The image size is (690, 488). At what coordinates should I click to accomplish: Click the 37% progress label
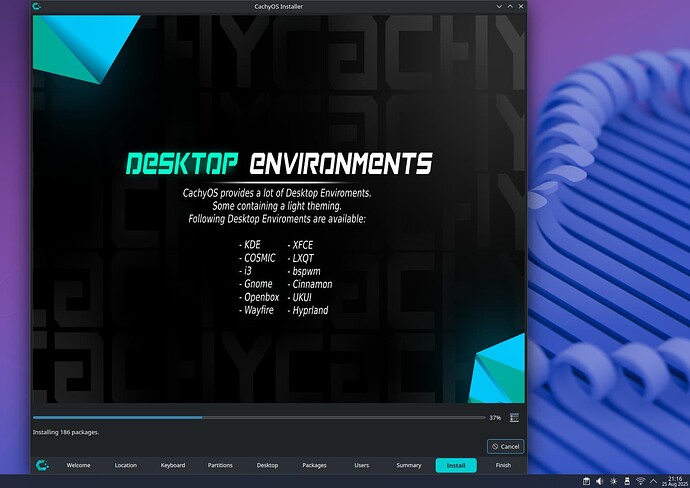pos(495,418)
